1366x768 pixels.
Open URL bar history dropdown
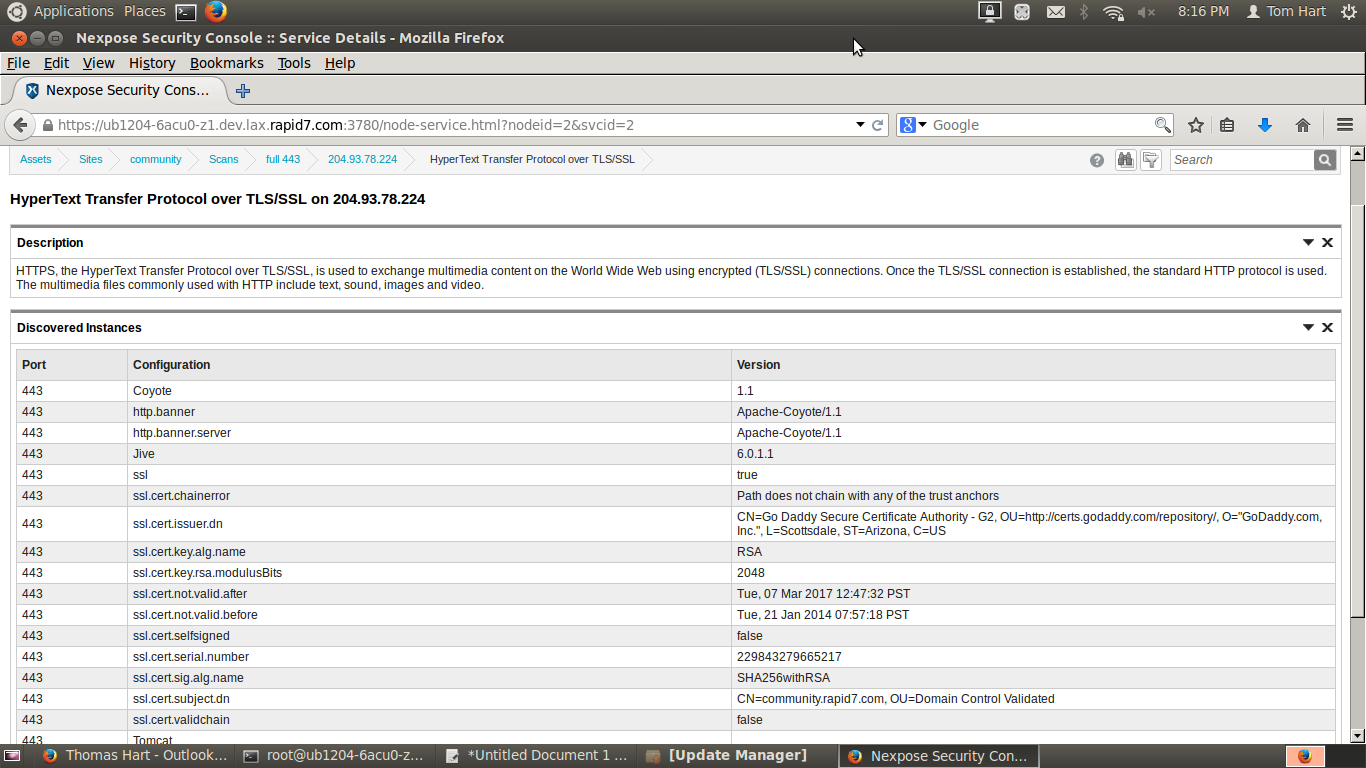point(860,125)
